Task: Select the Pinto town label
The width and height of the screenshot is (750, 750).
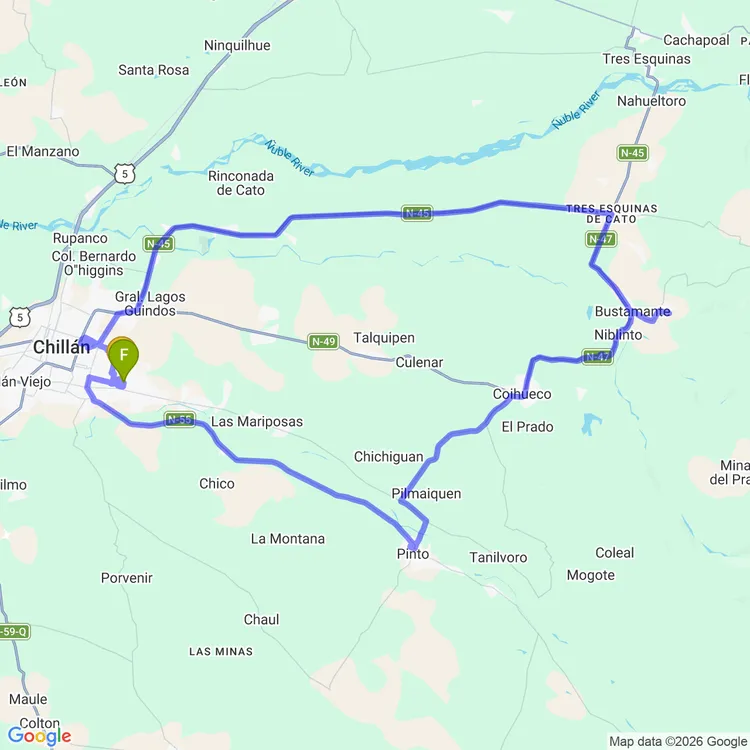Action: click(413, 554)
